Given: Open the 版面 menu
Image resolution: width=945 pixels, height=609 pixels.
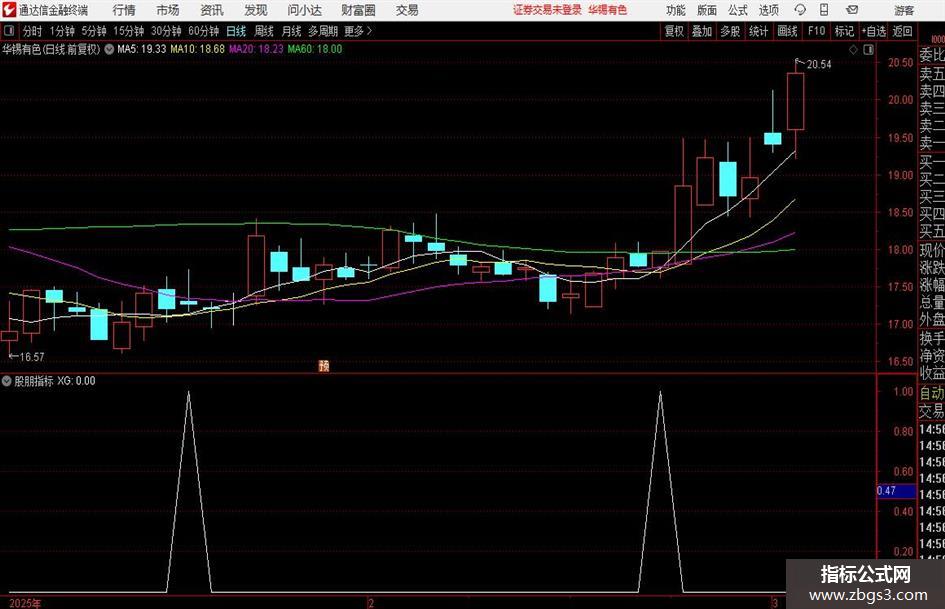Looking at the screenshot, I should click(x=706, y=10).
